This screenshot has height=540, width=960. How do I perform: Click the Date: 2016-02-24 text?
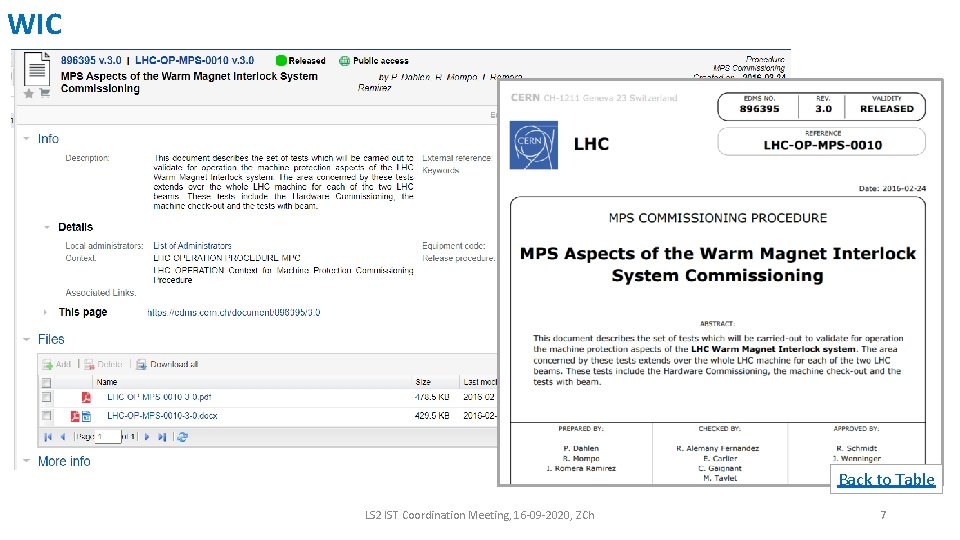click(892, 189)
